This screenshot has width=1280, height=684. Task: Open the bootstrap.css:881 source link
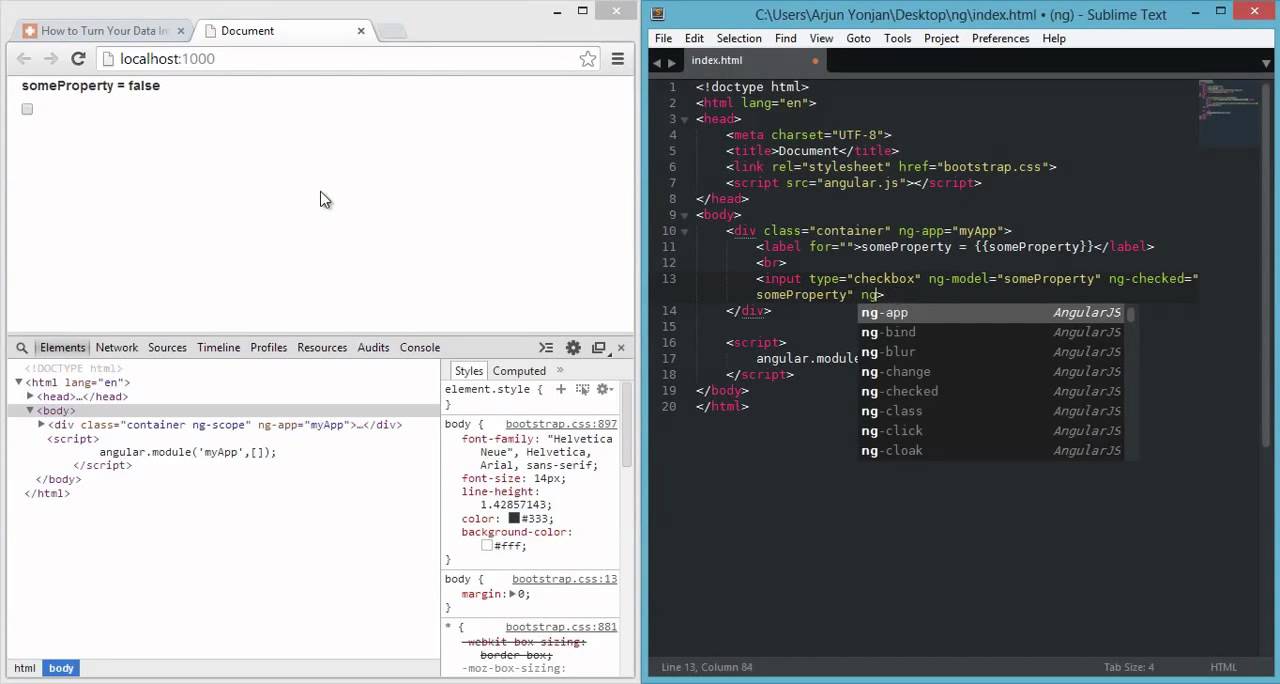(561, 627)
